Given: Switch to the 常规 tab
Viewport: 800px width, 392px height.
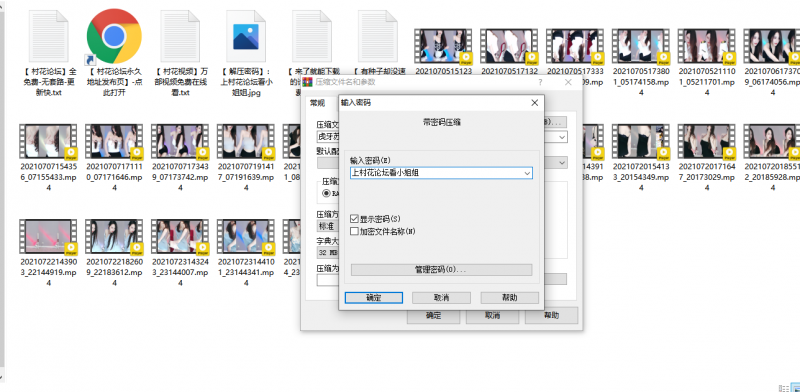Looking at the screenshot, I should click(x=317, y=103).
